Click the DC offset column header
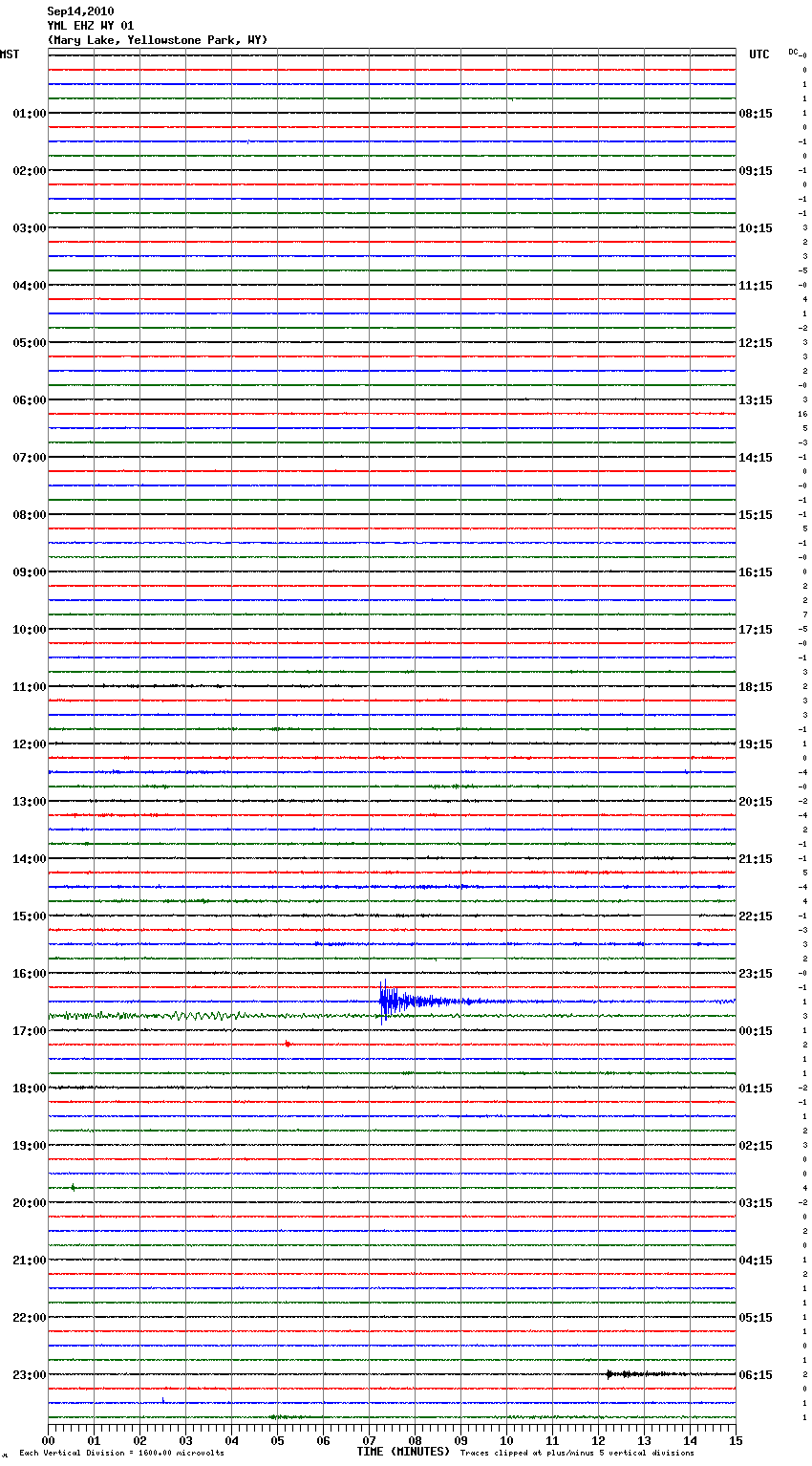This screenshot has height=1466, width=812. pos(794,52)
